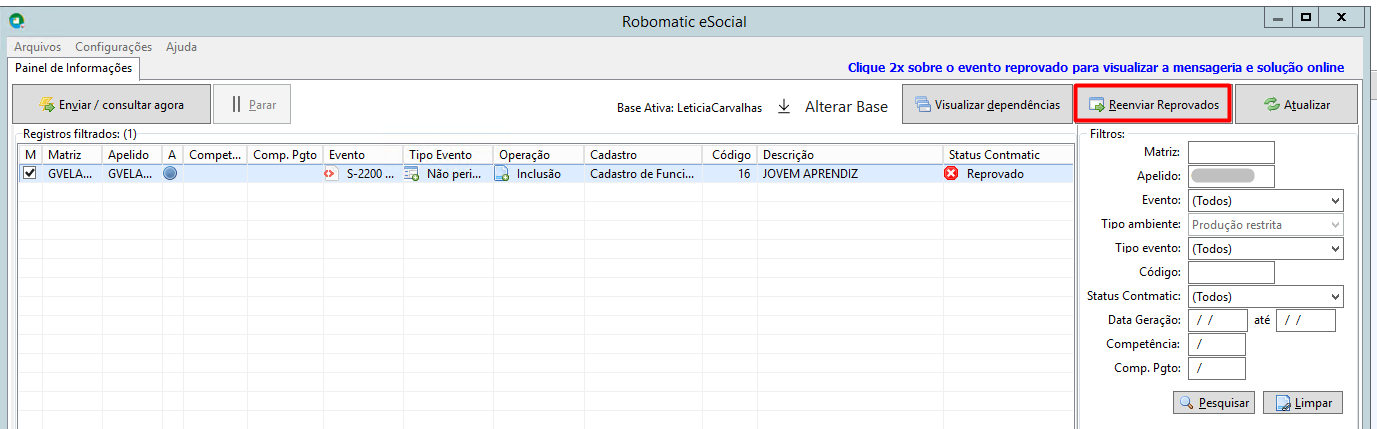The image size is (1377, 429).
Task: Open Tipo ambiente dropdown (Produção restrita)
Action: tap(1265, 225)
